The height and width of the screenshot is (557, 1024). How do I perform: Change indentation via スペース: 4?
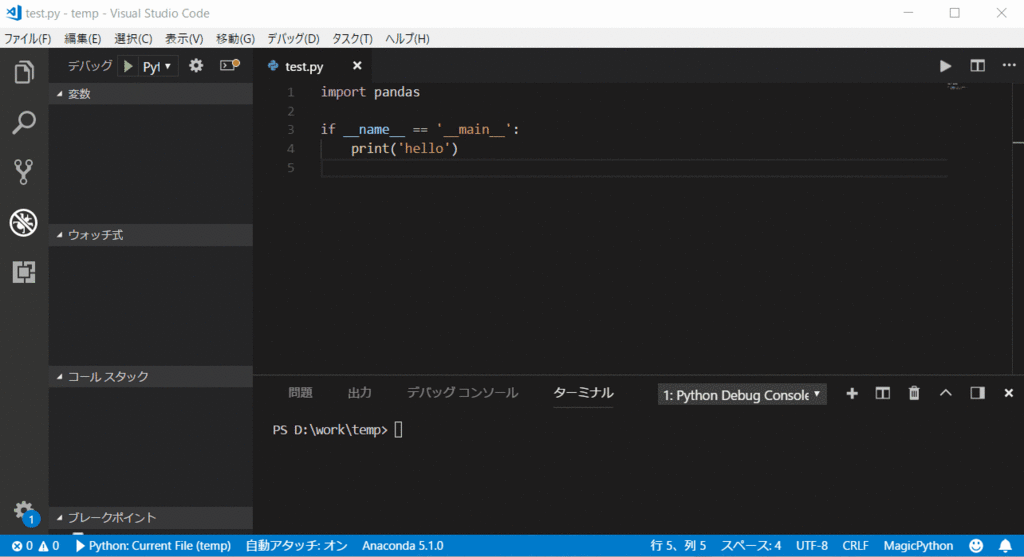pos(751,545)
